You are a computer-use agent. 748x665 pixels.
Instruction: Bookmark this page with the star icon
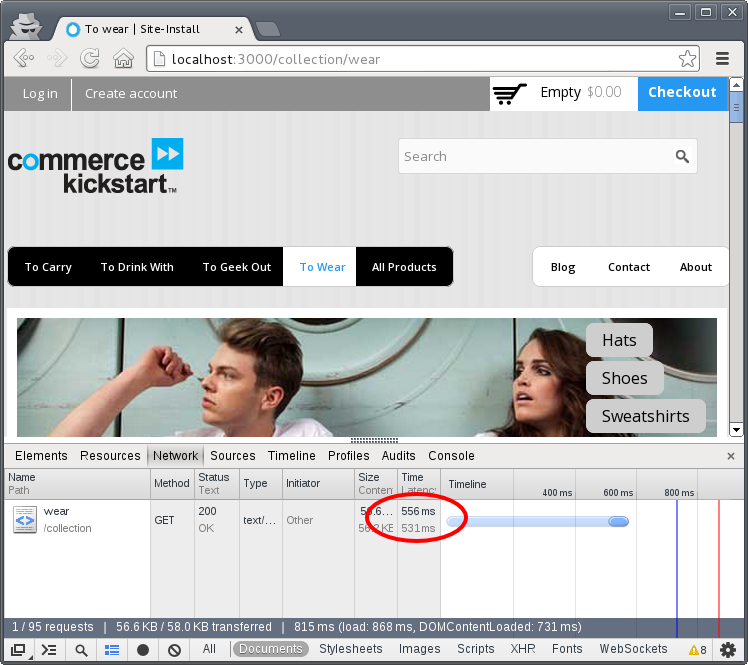click(x=687, y=59)
